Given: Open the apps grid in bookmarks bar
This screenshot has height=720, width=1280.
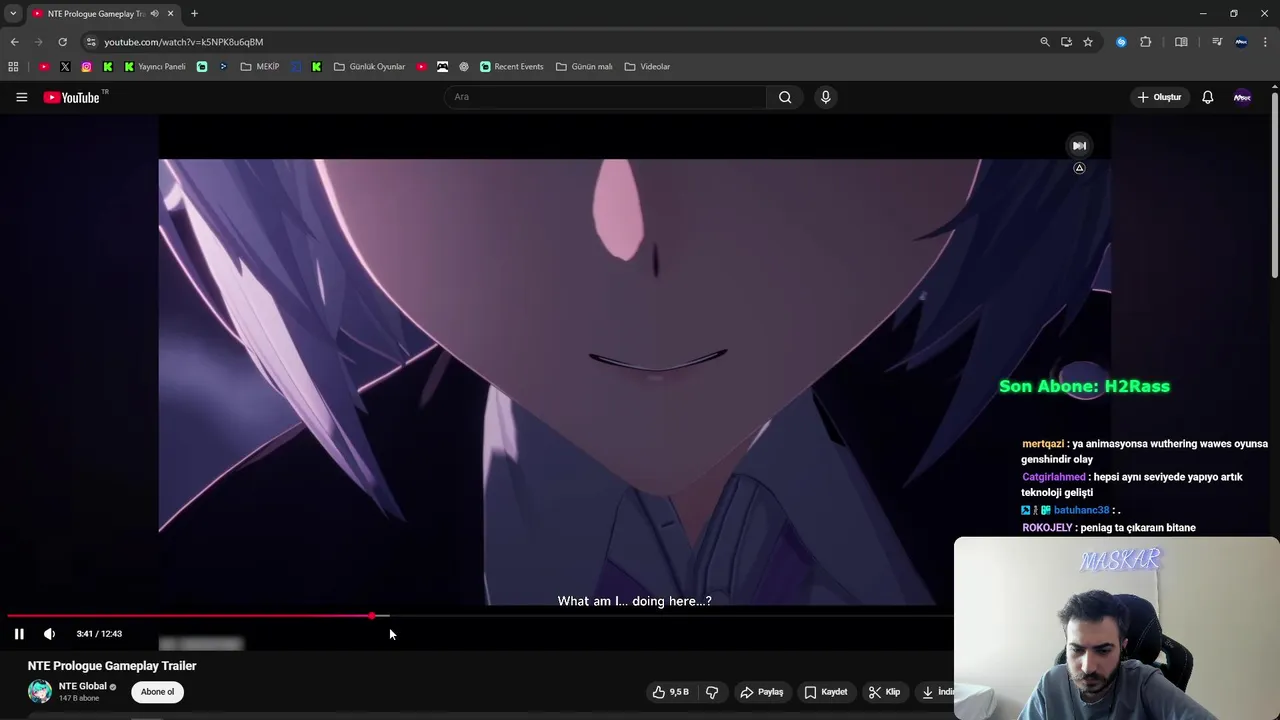Looking at the screenshot, I should [x=13, y=67].
